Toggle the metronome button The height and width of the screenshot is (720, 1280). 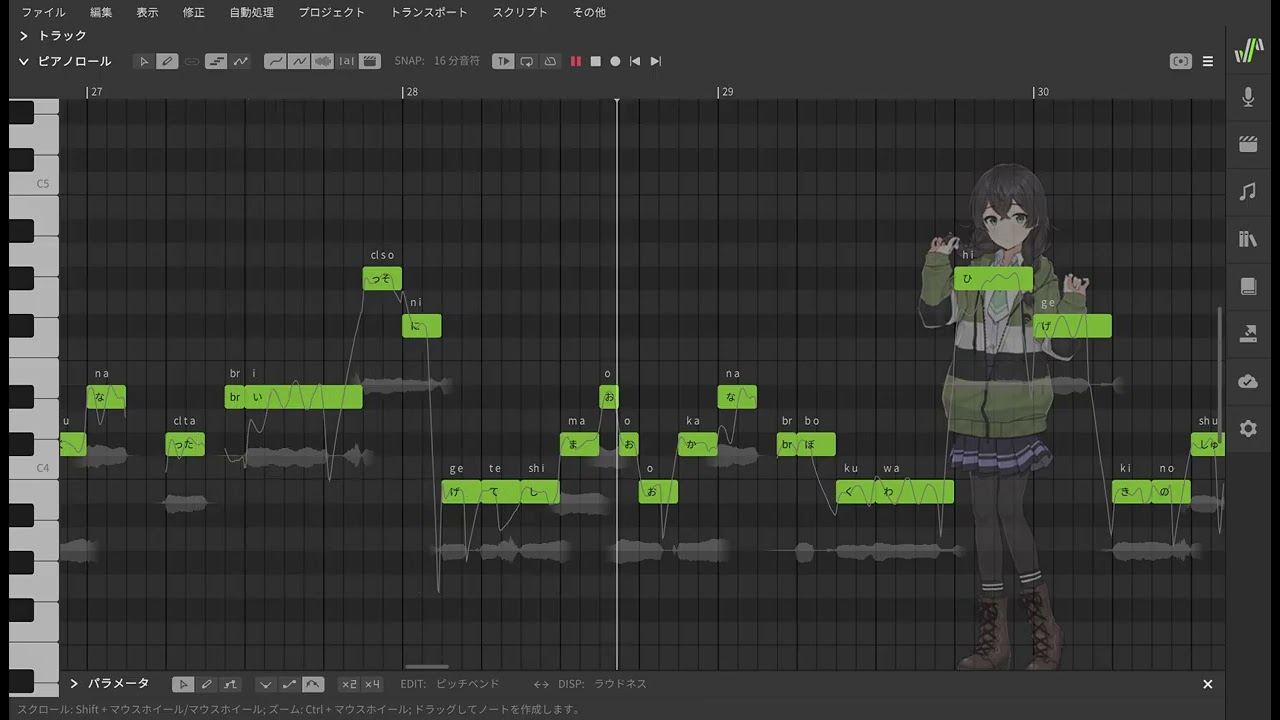550,61
